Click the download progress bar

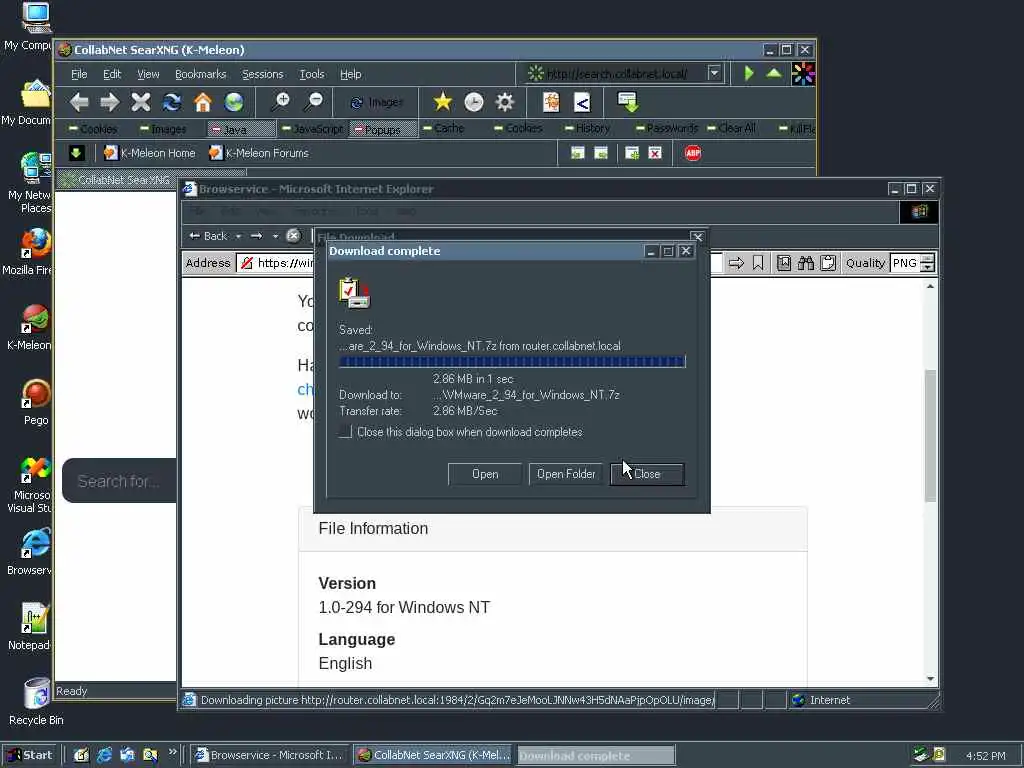[512, 362]
